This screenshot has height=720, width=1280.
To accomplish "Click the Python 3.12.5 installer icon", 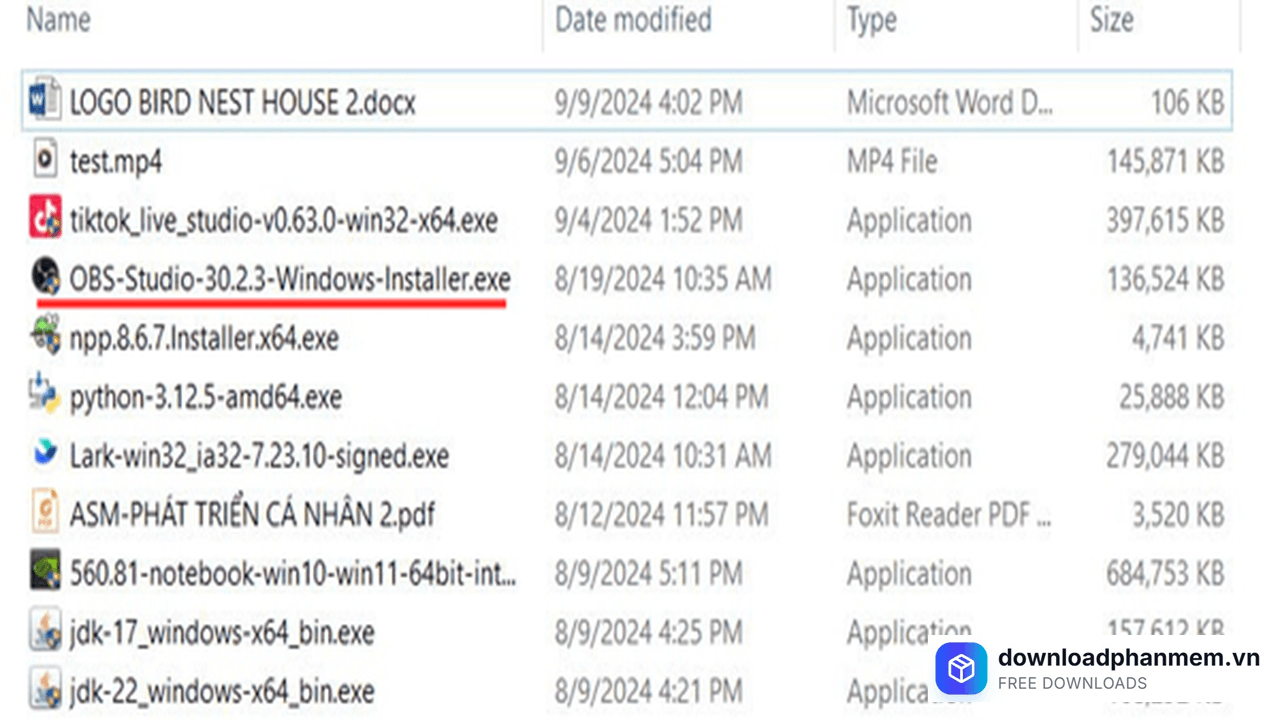I will click(x=45, y=396).
